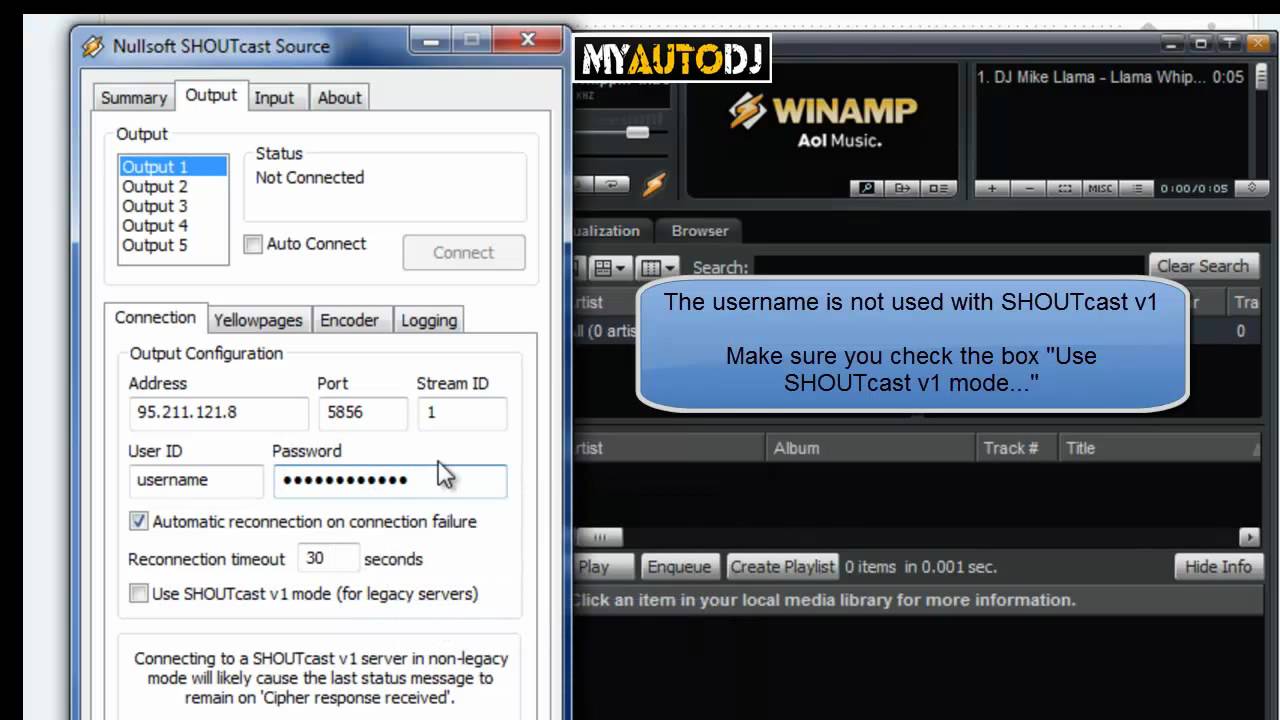The width and height of the screenshot is (1280, 720).
Task: Click the minus button in Winamp playlist
Action: coord(1028,188)
